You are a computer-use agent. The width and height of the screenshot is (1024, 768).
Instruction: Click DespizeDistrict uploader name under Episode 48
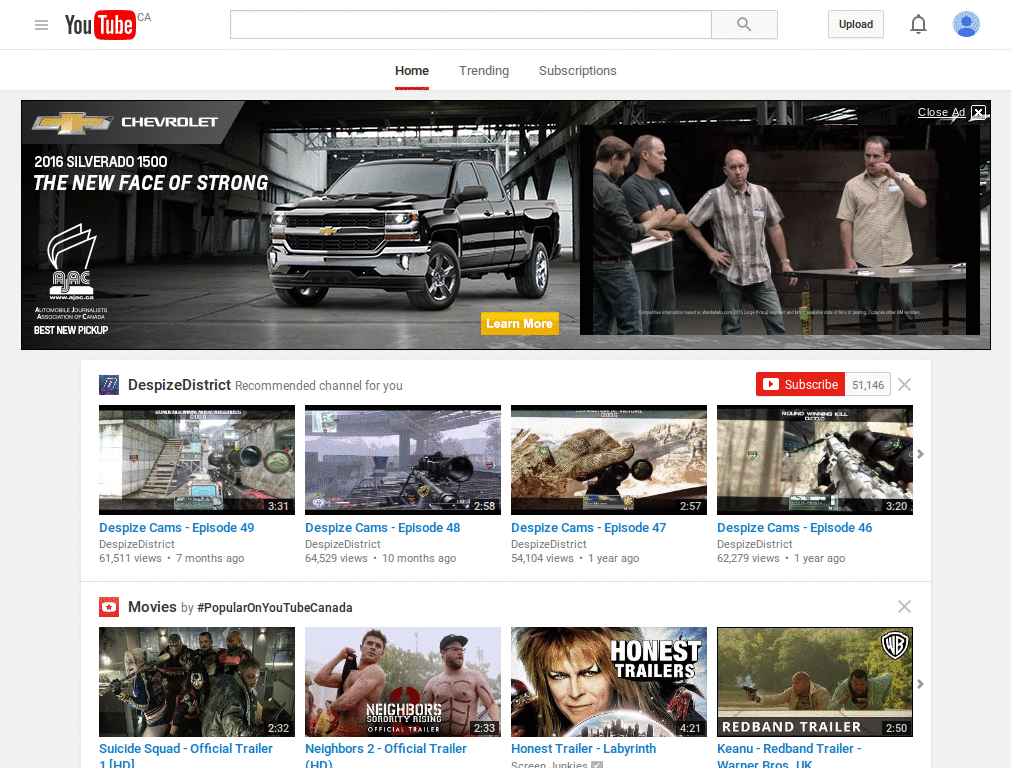coord(343,544)
